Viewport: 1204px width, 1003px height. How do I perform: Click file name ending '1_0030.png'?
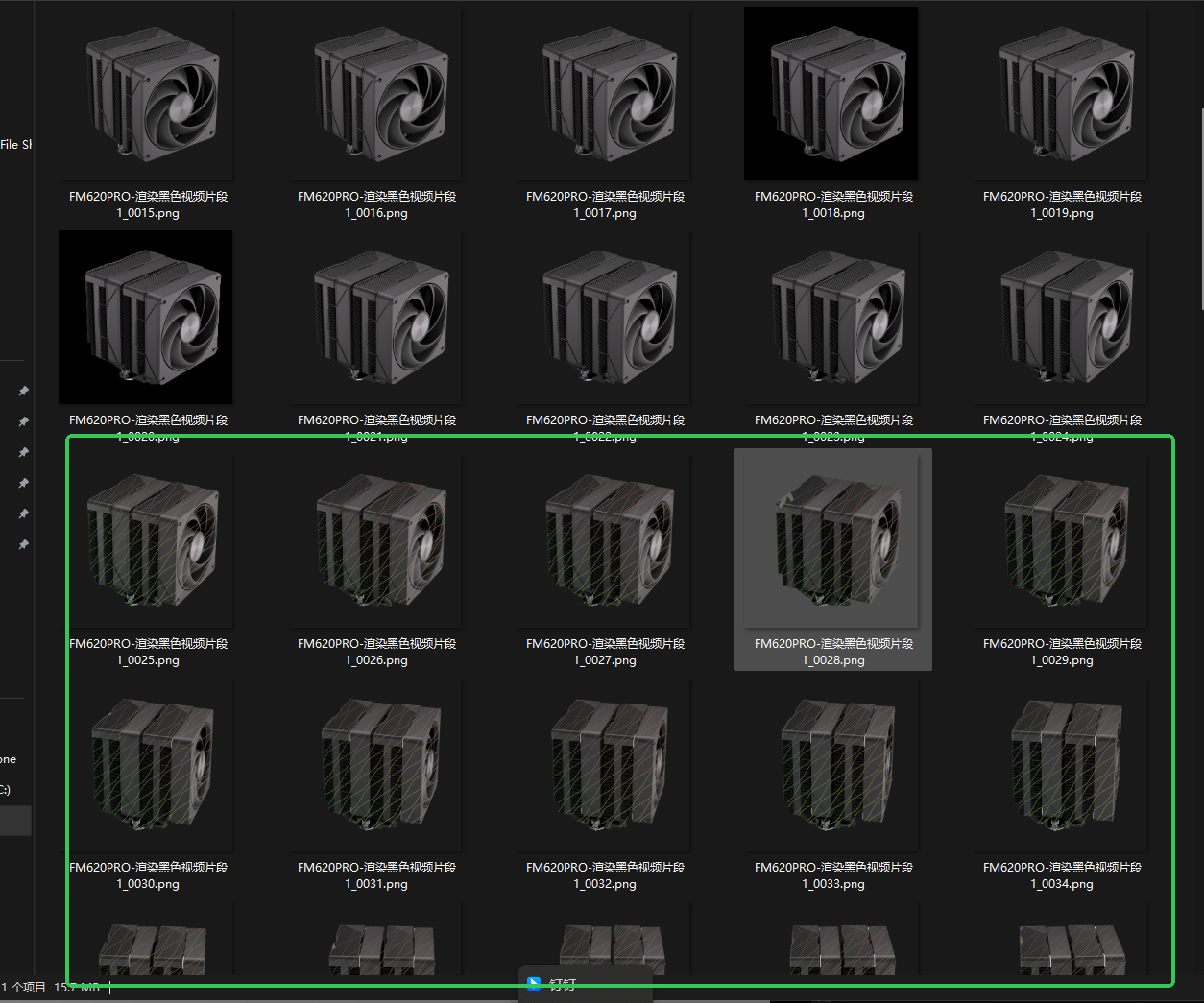coord(148,875)
